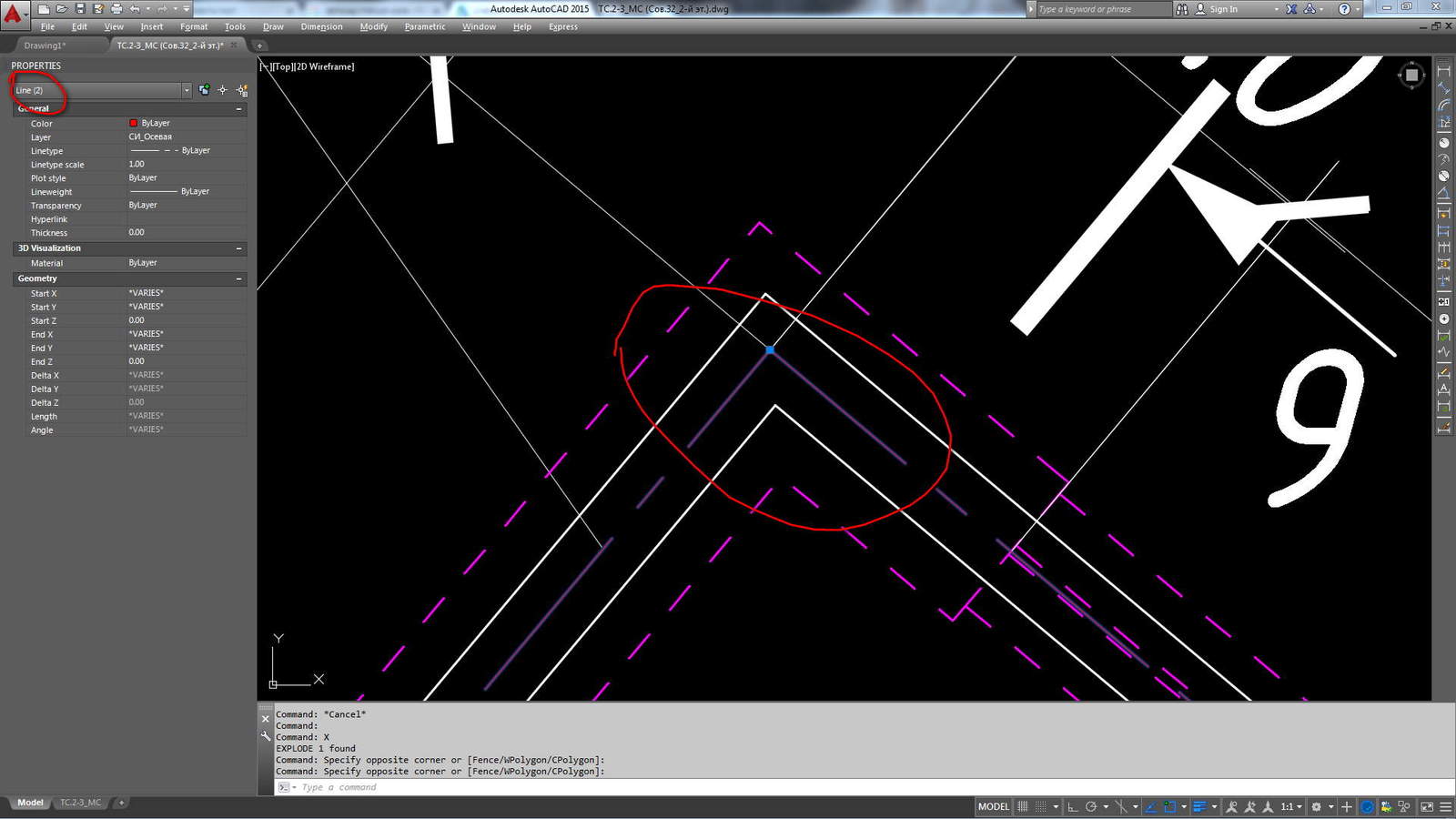Image resolution: width=1456 pixels, height=819 pixels.
Task: Click the Layer value field
Action: tap(187, 136)
